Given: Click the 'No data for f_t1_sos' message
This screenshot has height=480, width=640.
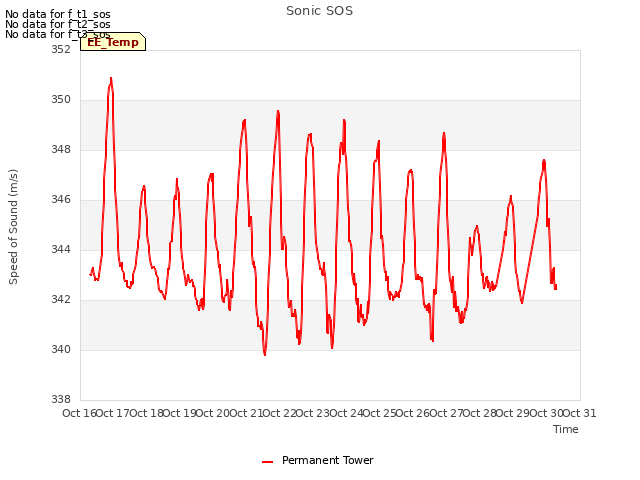Looking at the screenshot, I should [x=58, y=14].
